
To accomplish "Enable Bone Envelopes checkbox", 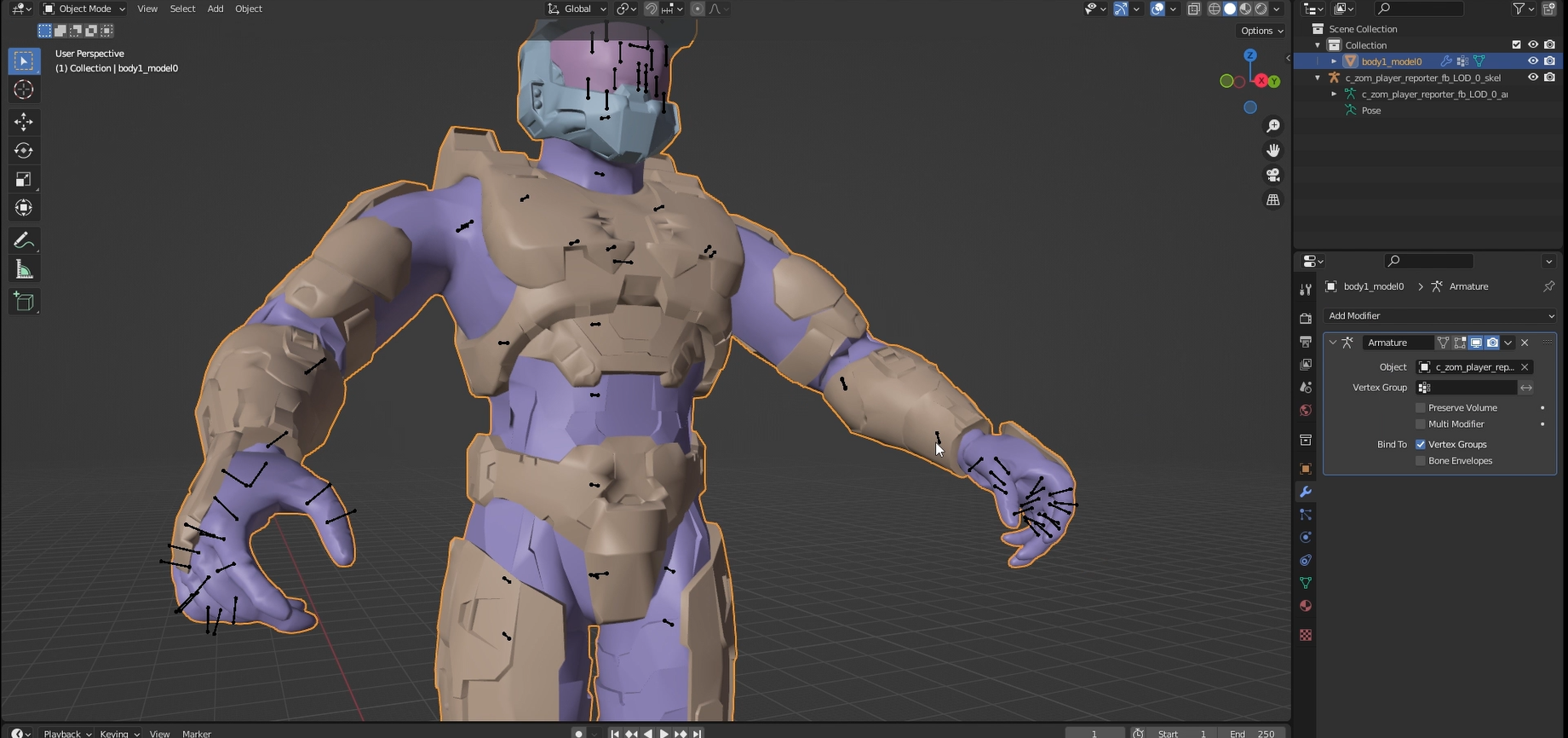I will point(1421,461).
